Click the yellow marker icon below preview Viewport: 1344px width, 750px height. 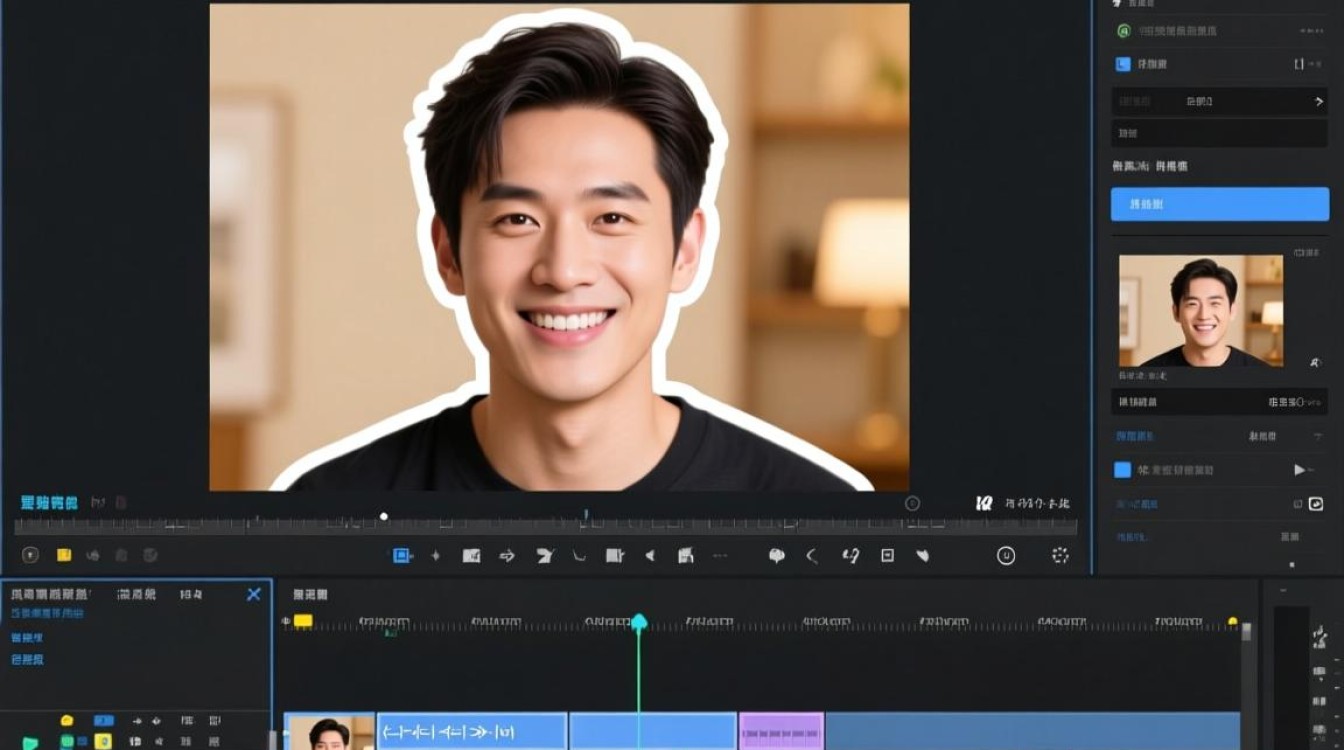coord(64,555)
